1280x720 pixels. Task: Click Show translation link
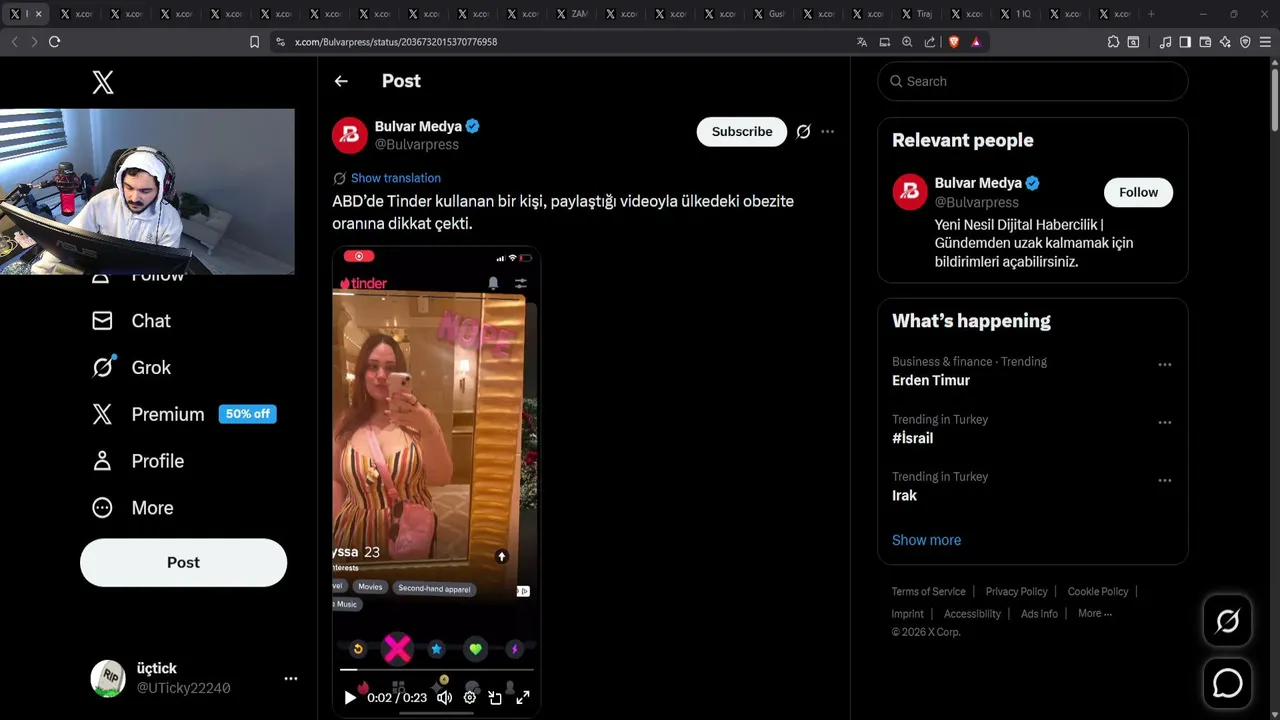click(x=396, y=178)
